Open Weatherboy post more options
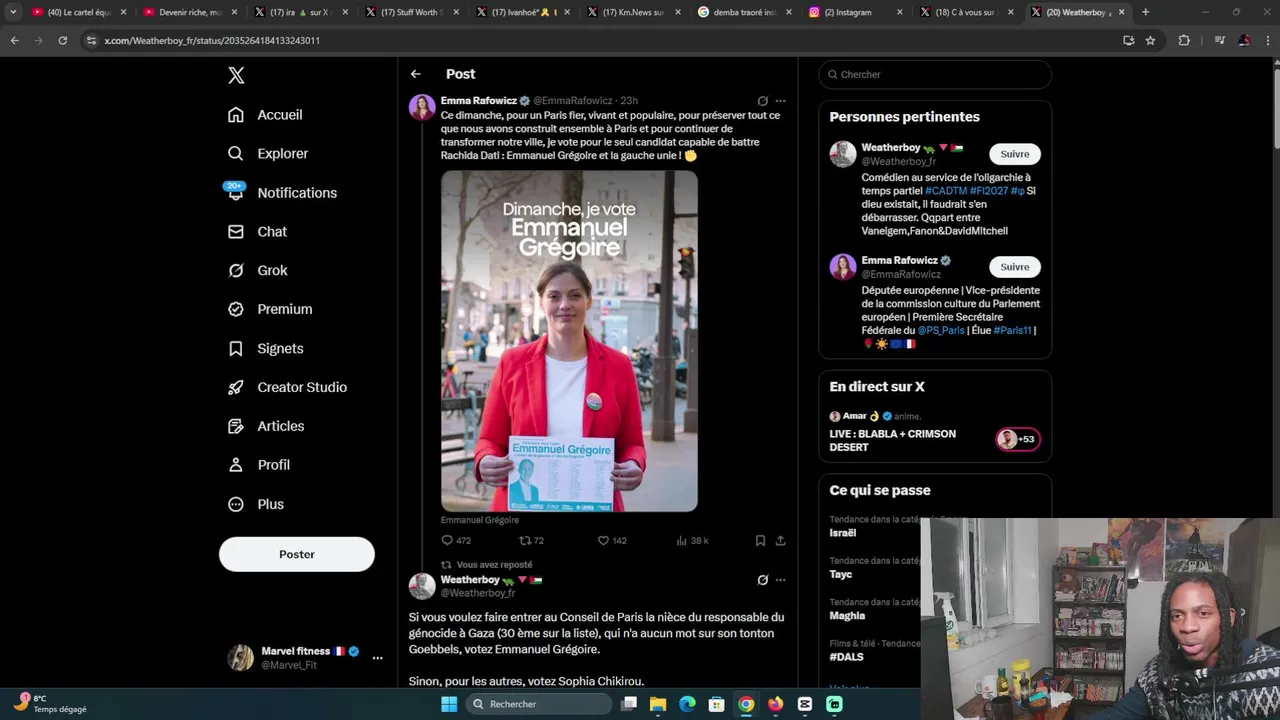Screen dimensions: 1280x720 click(x=780, y=580)
